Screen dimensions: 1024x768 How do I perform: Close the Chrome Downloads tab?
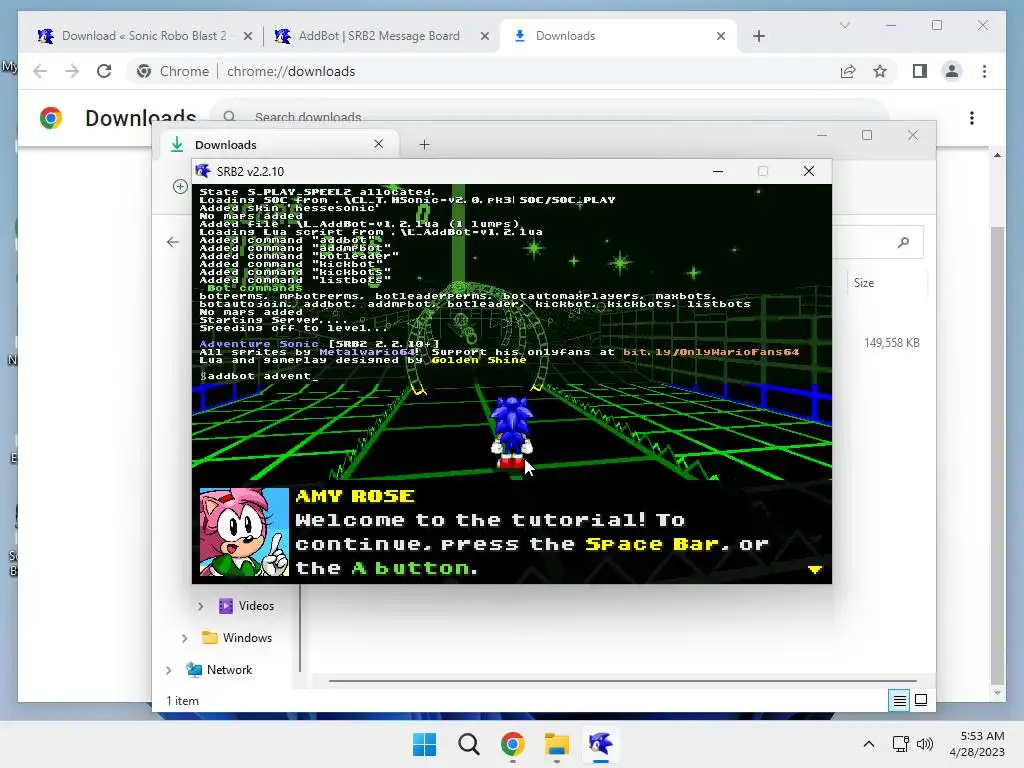pos(721,37)
